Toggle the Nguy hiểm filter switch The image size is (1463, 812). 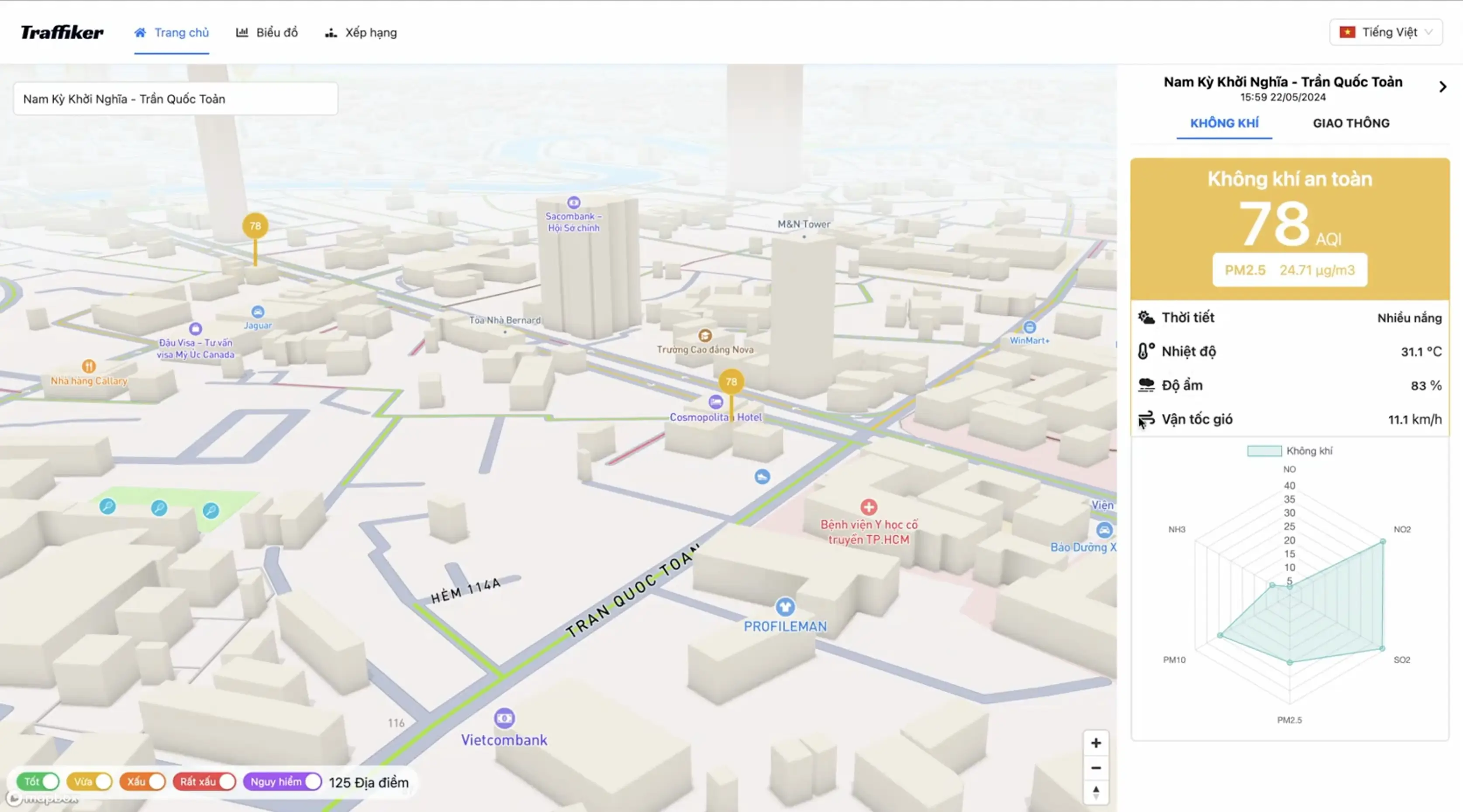click(x=282, y=781)
